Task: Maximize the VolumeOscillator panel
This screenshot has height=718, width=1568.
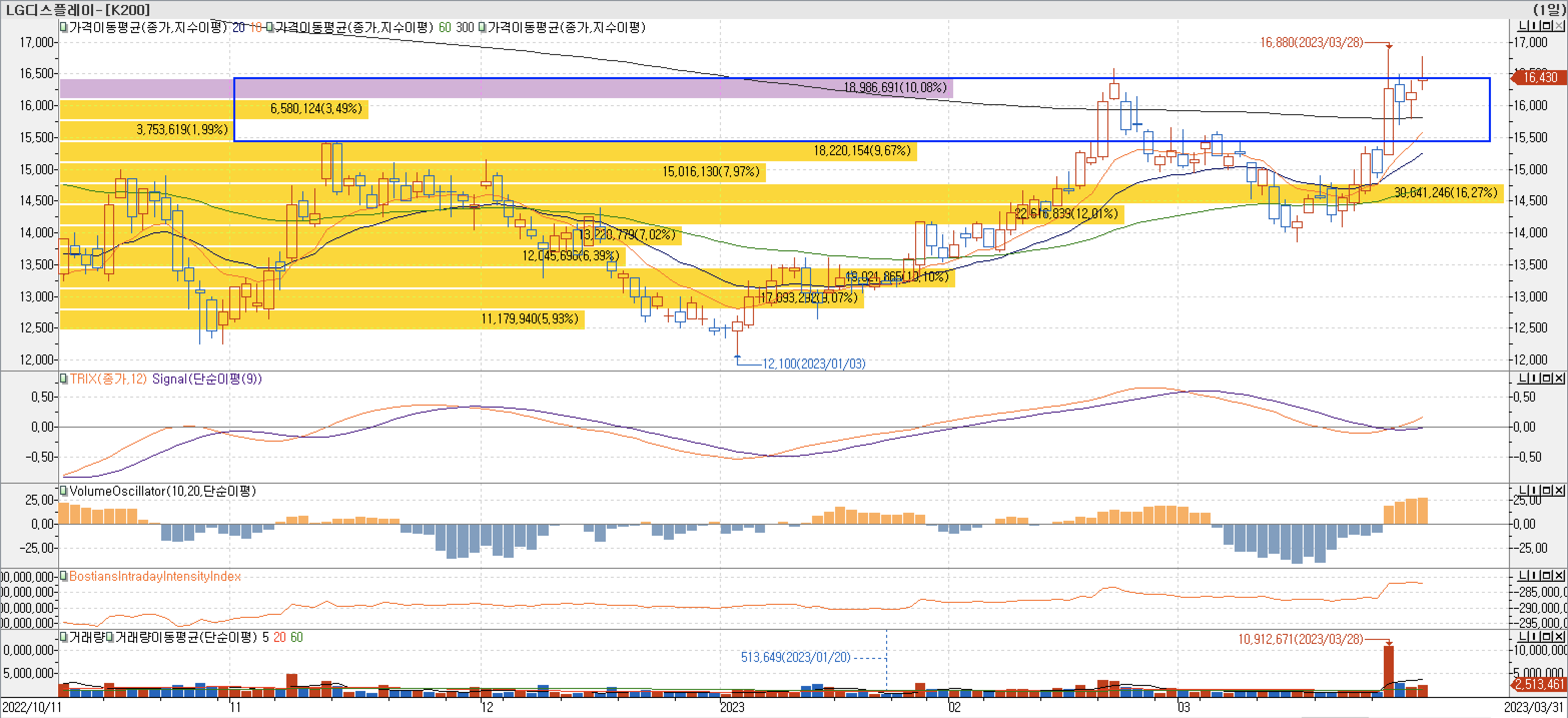Action: 1546,490
